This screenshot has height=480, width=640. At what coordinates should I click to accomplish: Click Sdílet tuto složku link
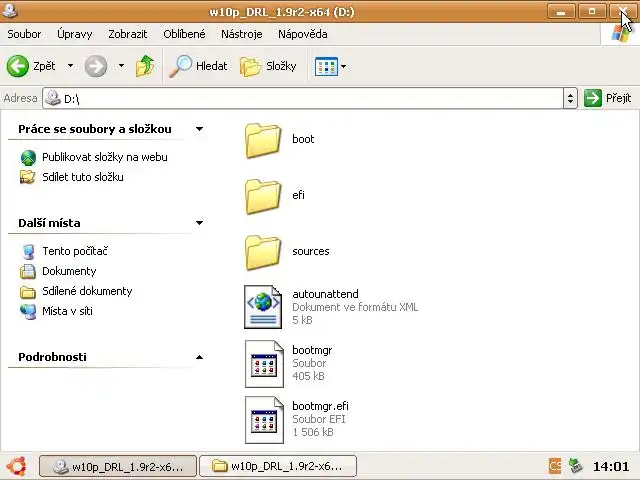pyautogui.click(x=83, y=177)
